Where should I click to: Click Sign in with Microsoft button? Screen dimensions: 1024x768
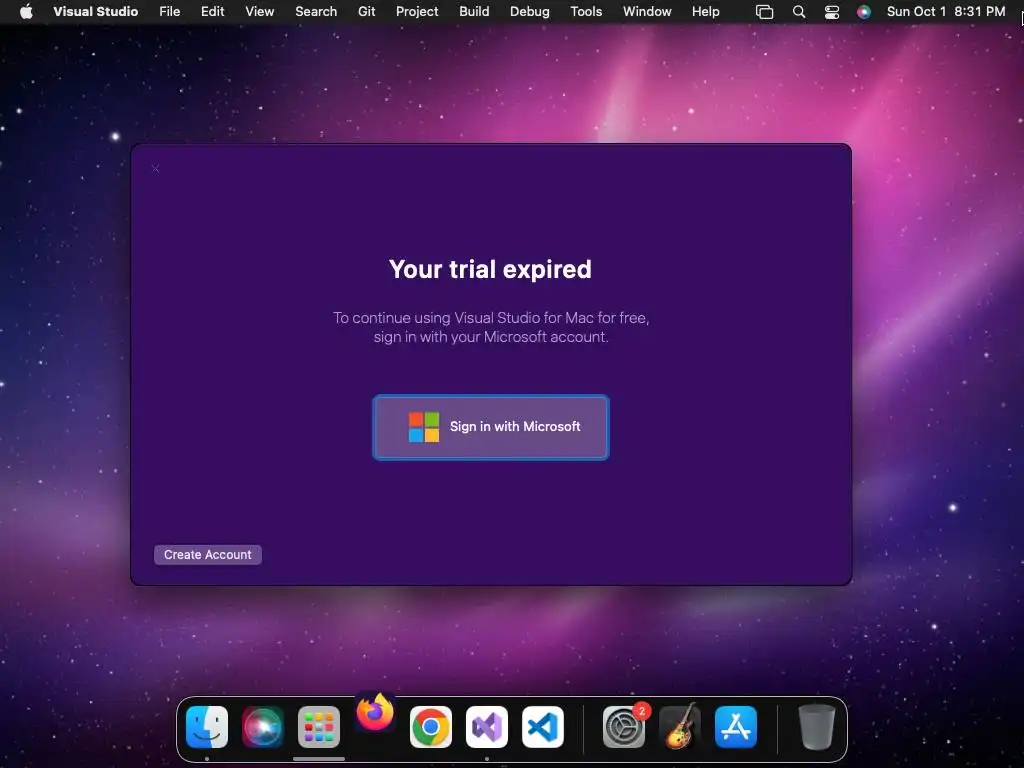point(490,427)
